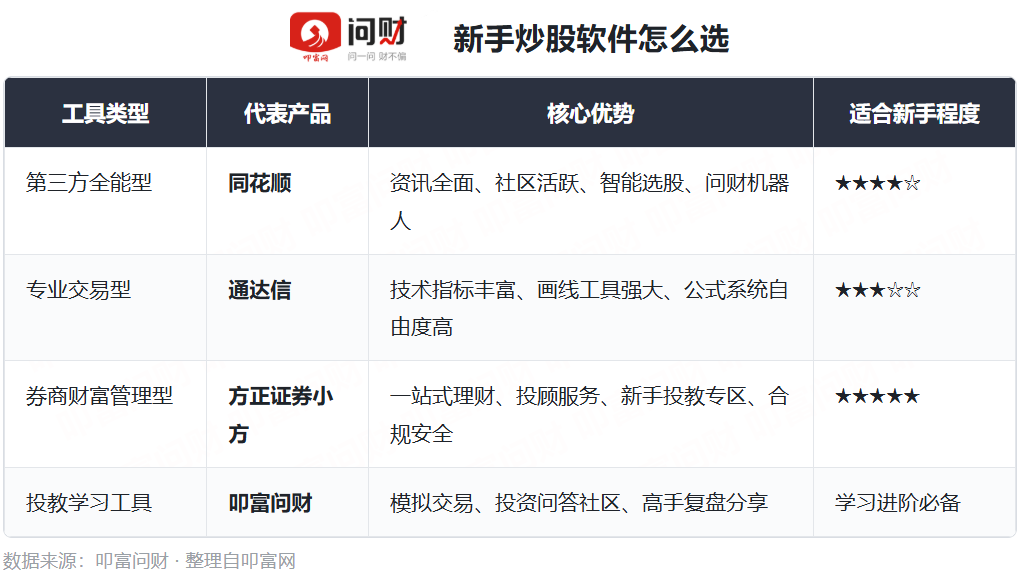Click the 一站式理财、投顾服务 advantages cell
The height and width of the screenshot is (579, 1019).
(589, 415)
